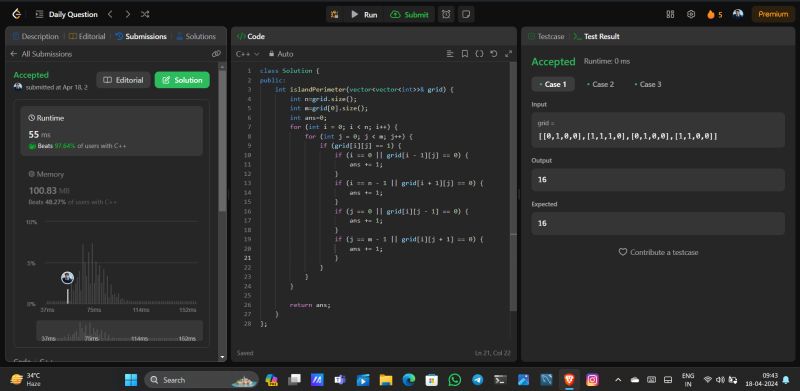Viewport: 800px width, 391px height.
Task: Open the user profile avatar
Action: 738,14
